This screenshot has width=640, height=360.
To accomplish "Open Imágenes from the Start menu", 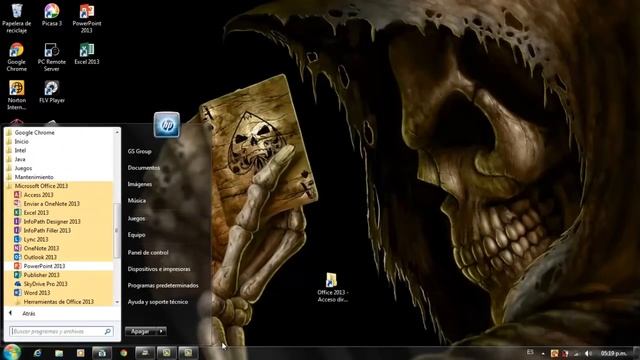I will click(x=140, y=184).
